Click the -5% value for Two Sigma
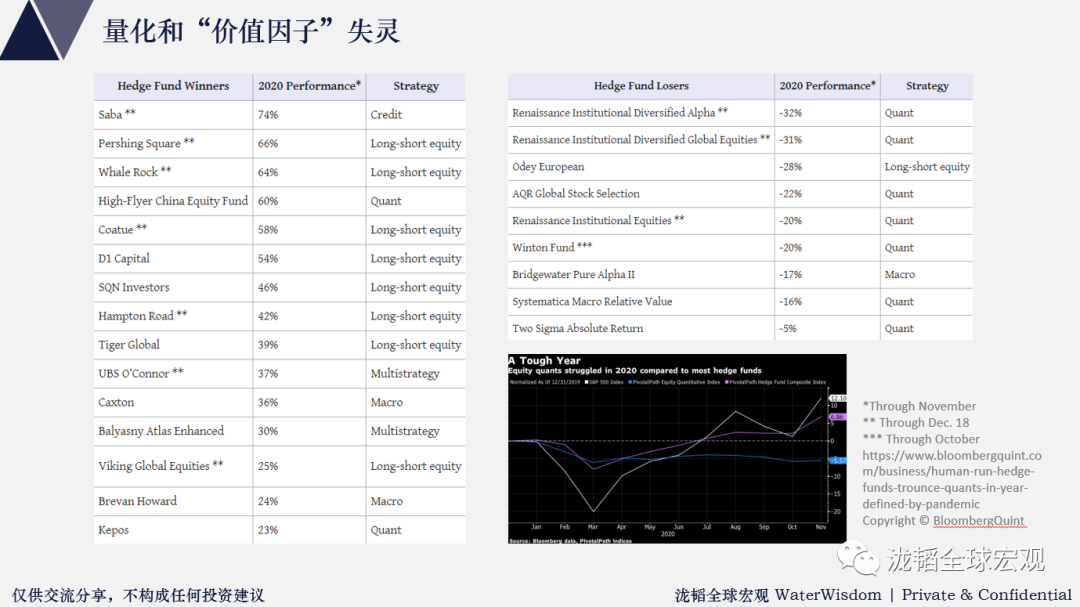Viewport: 1080px width, 607px height. pyautogui.click(x=788, y=329)
